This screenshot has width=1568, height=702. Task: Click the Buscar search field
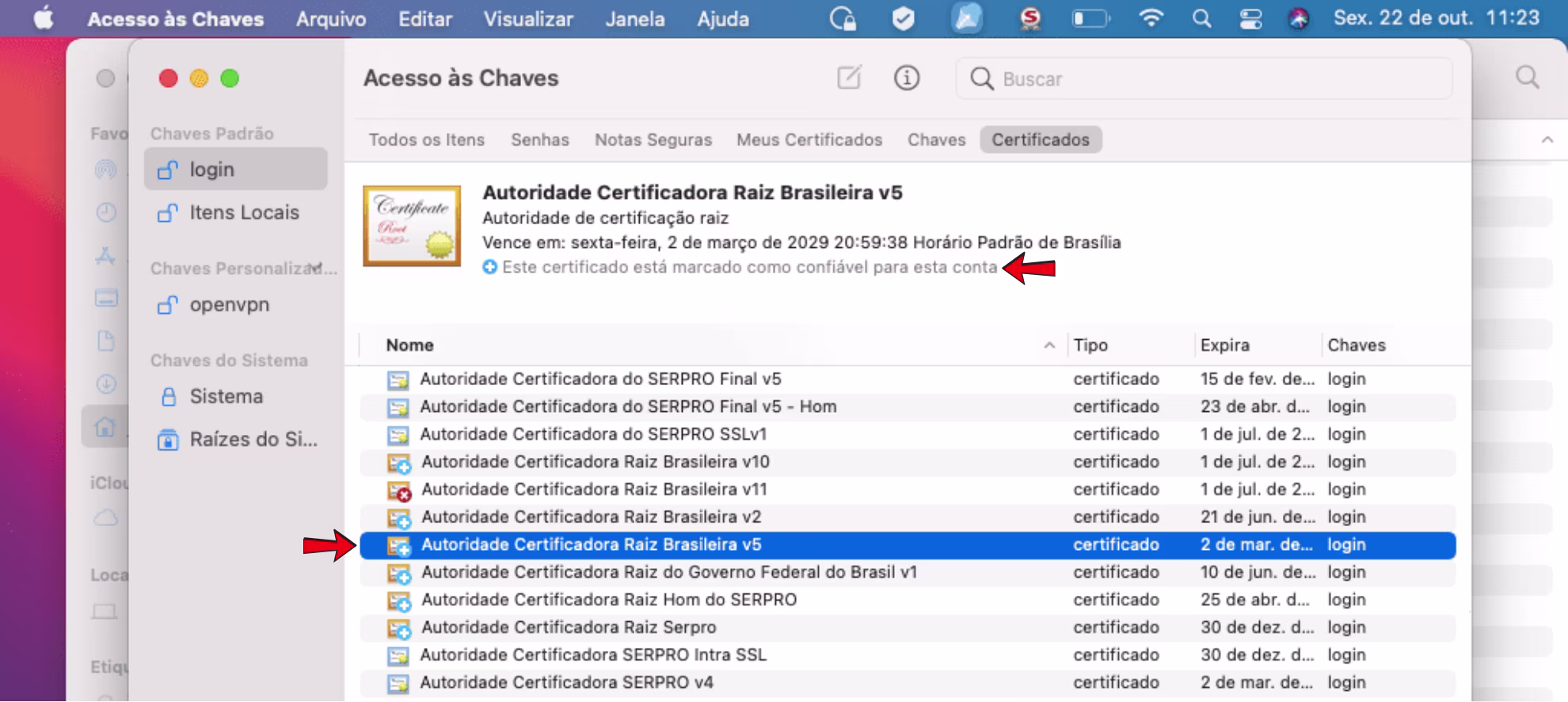[x=1204, y=78]
